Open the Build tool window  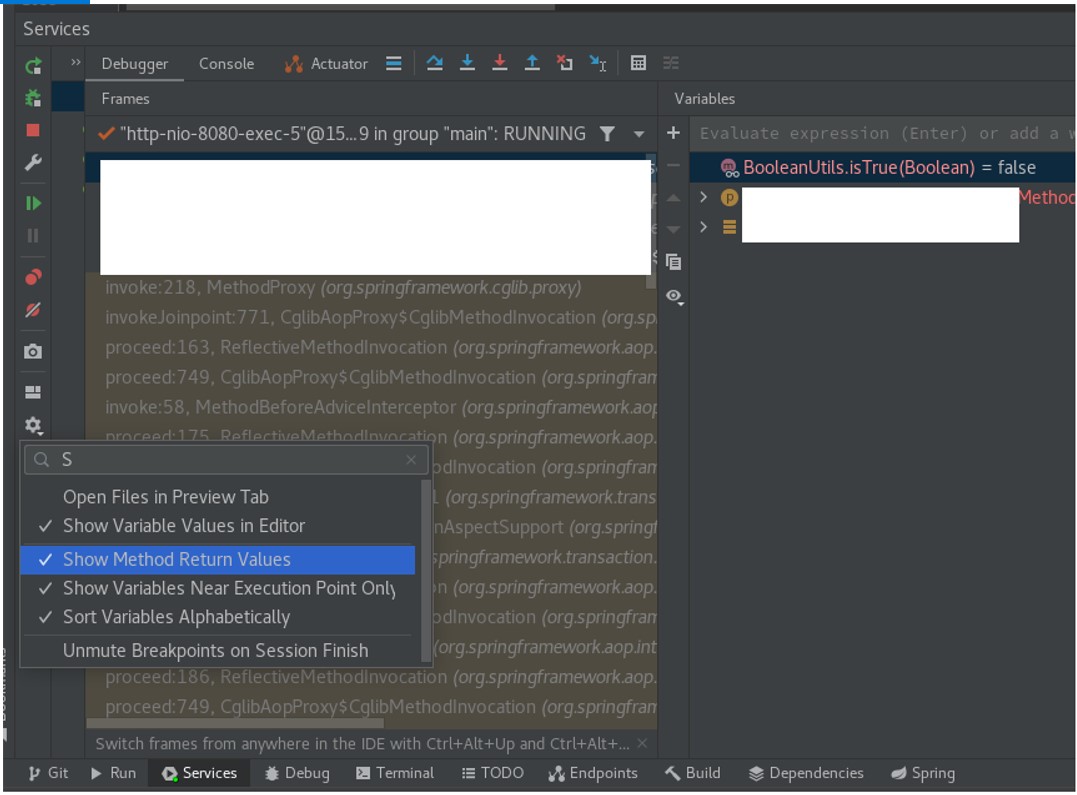[692, 773]
